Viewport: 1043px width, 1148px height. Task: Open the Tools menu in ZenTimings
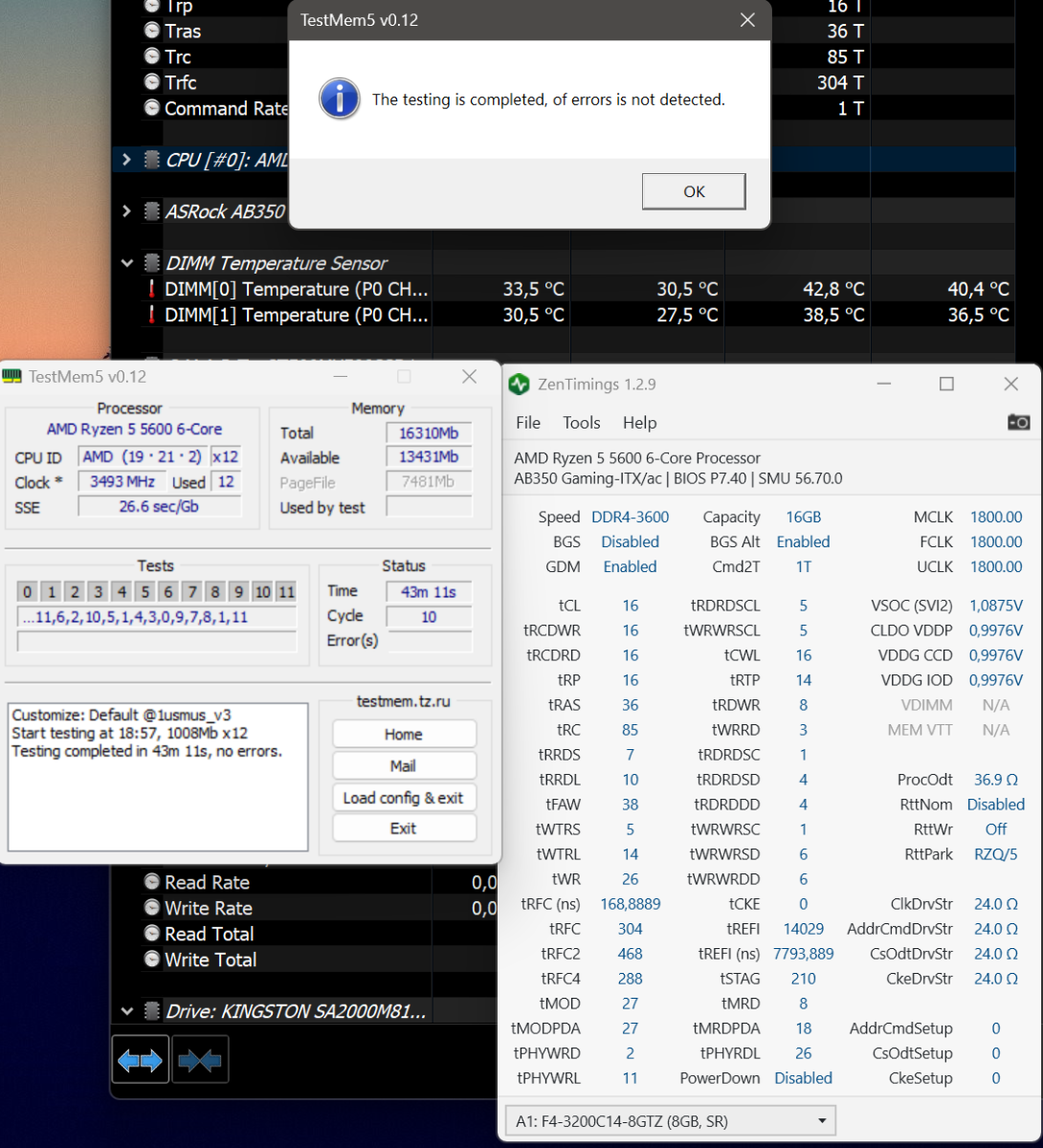coord(581,423)
